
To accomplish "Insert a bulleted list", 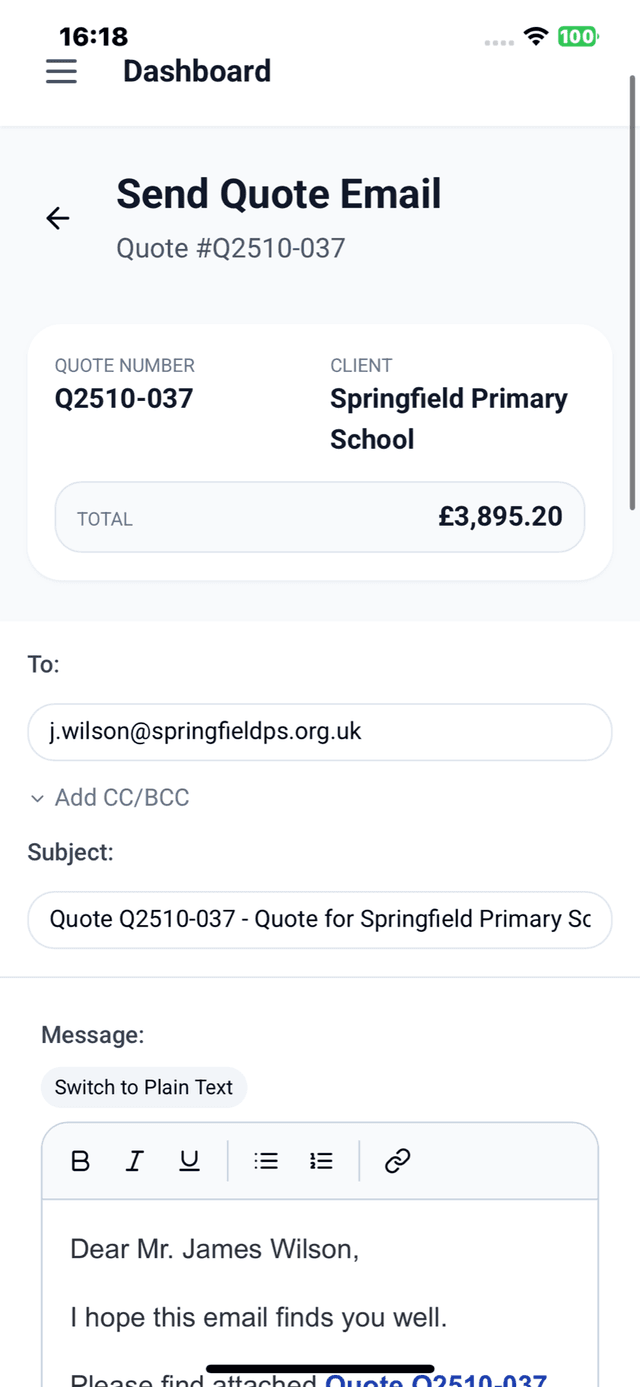I will (x=266, y=1161).
